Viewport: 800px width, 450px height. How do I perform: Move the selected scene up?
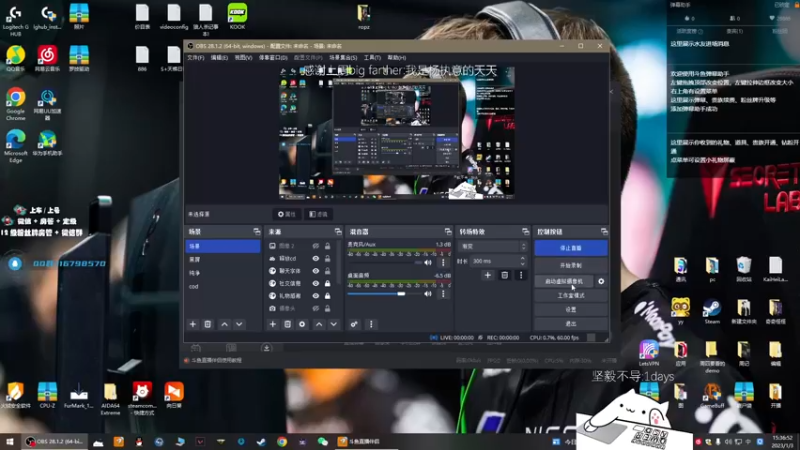224,324
